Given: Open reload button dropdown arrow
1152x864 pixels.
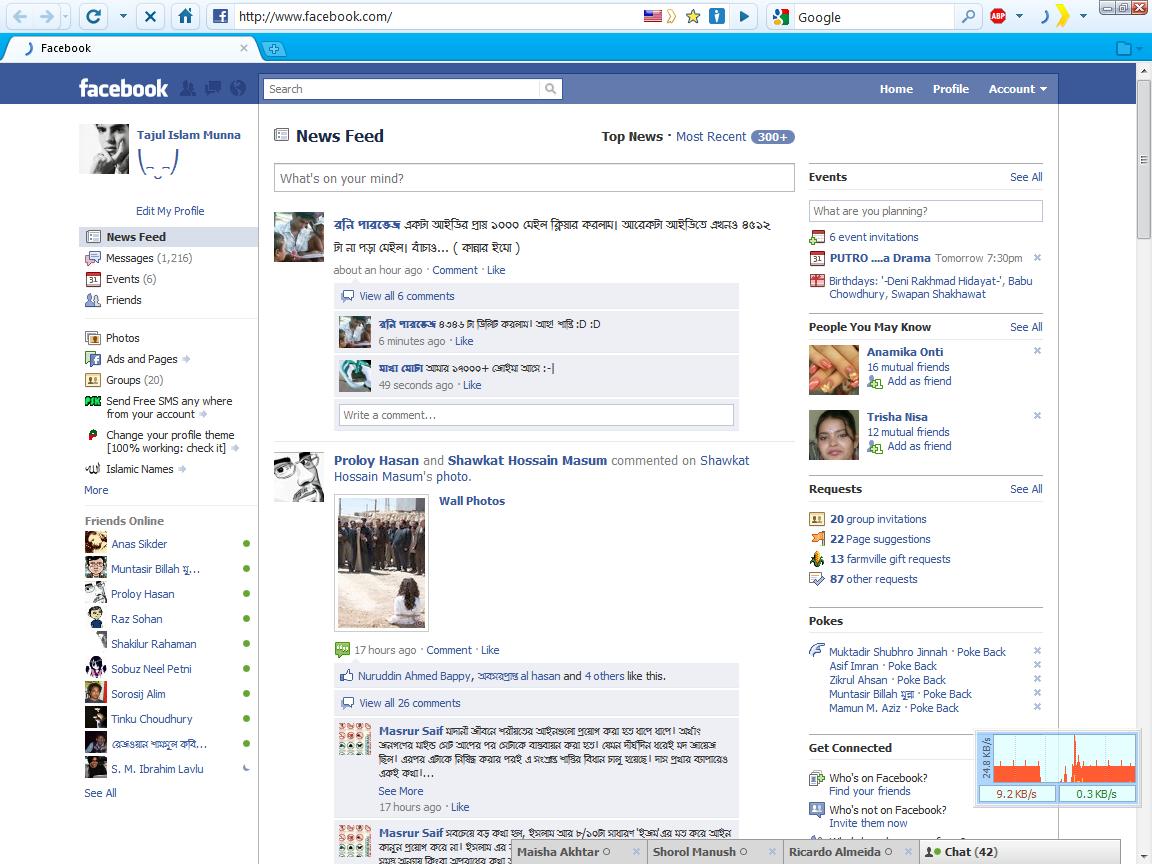Looking at the screenshot, I should point(123,16).
